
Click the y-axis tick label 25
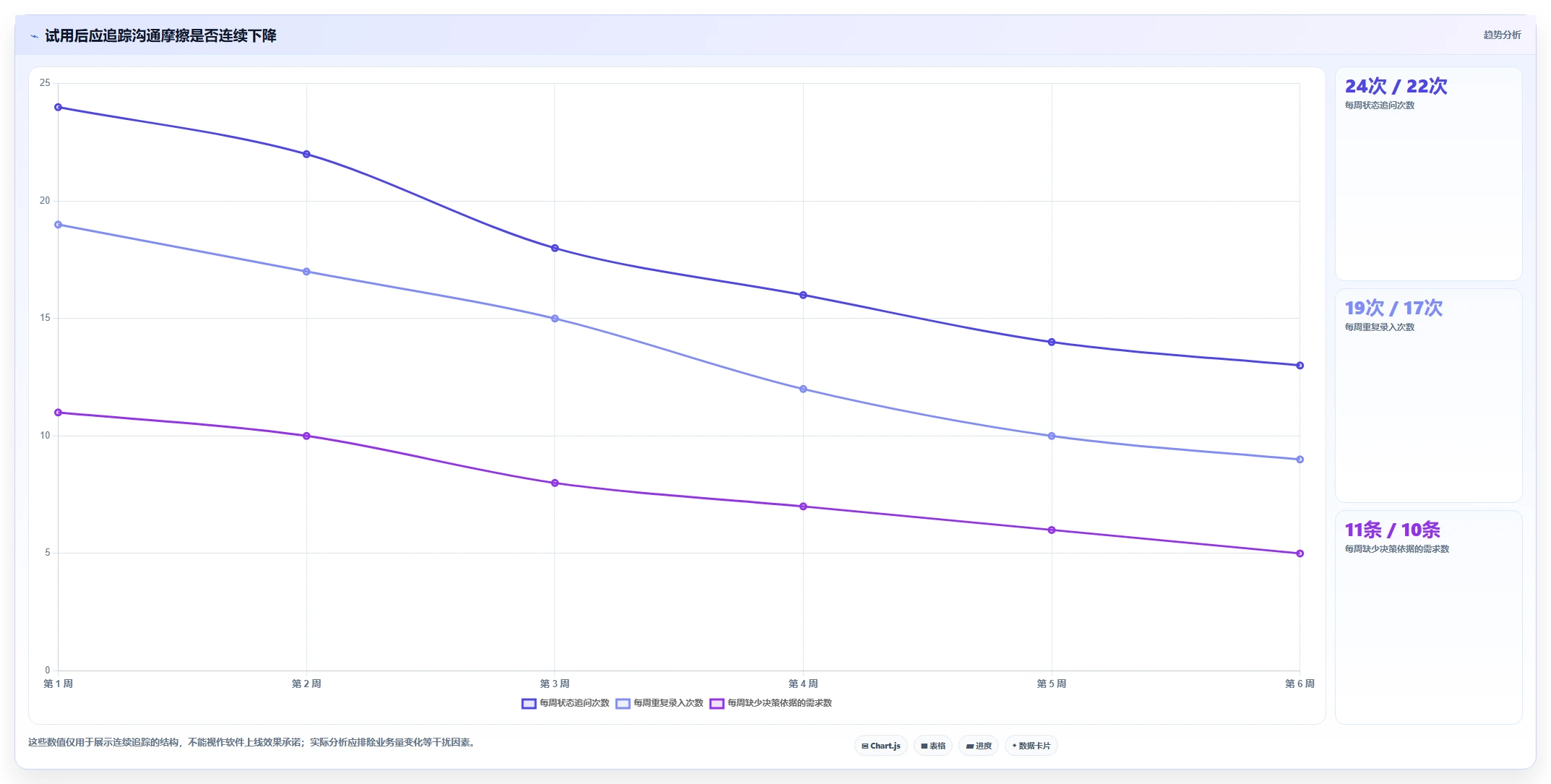[x=45, y=83]
